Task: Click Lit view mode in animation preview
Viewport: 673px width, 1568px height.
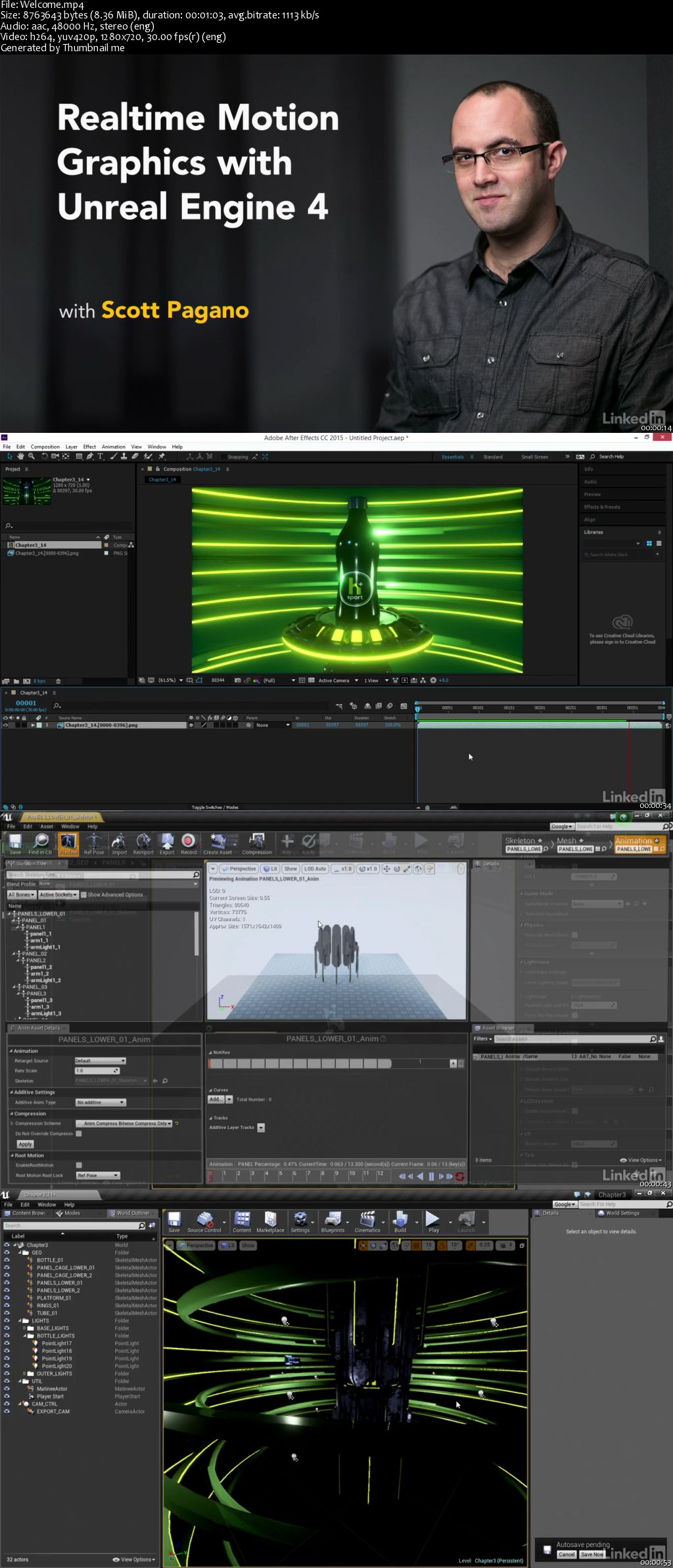Action: pyautogui.click(x=270, y=868)
